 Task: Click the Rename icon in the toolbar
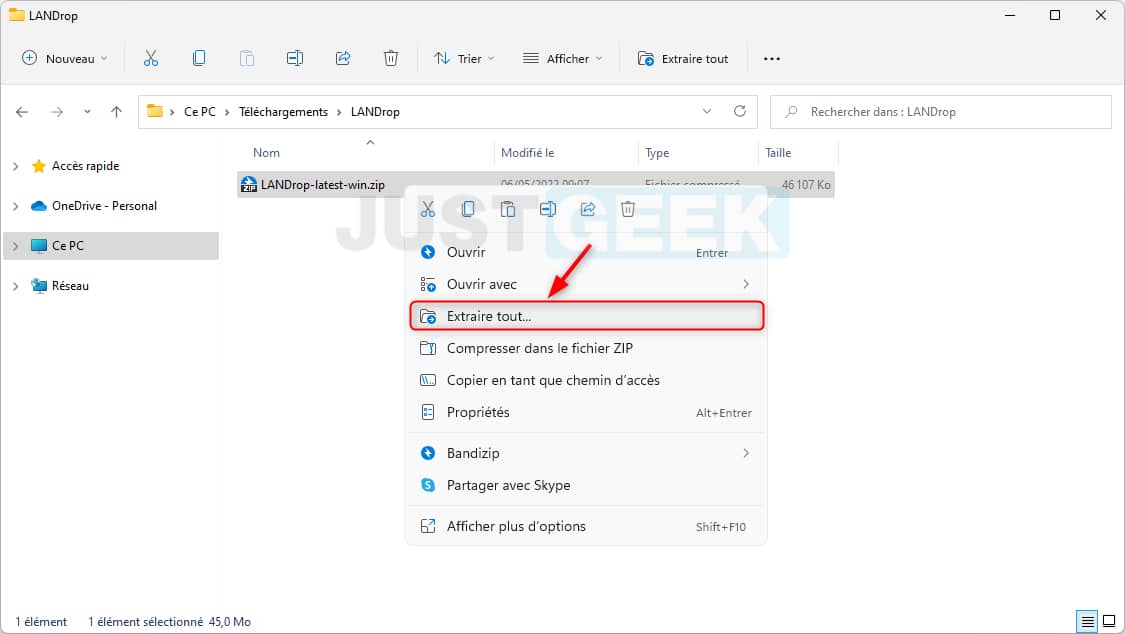[x=295, y=59]
